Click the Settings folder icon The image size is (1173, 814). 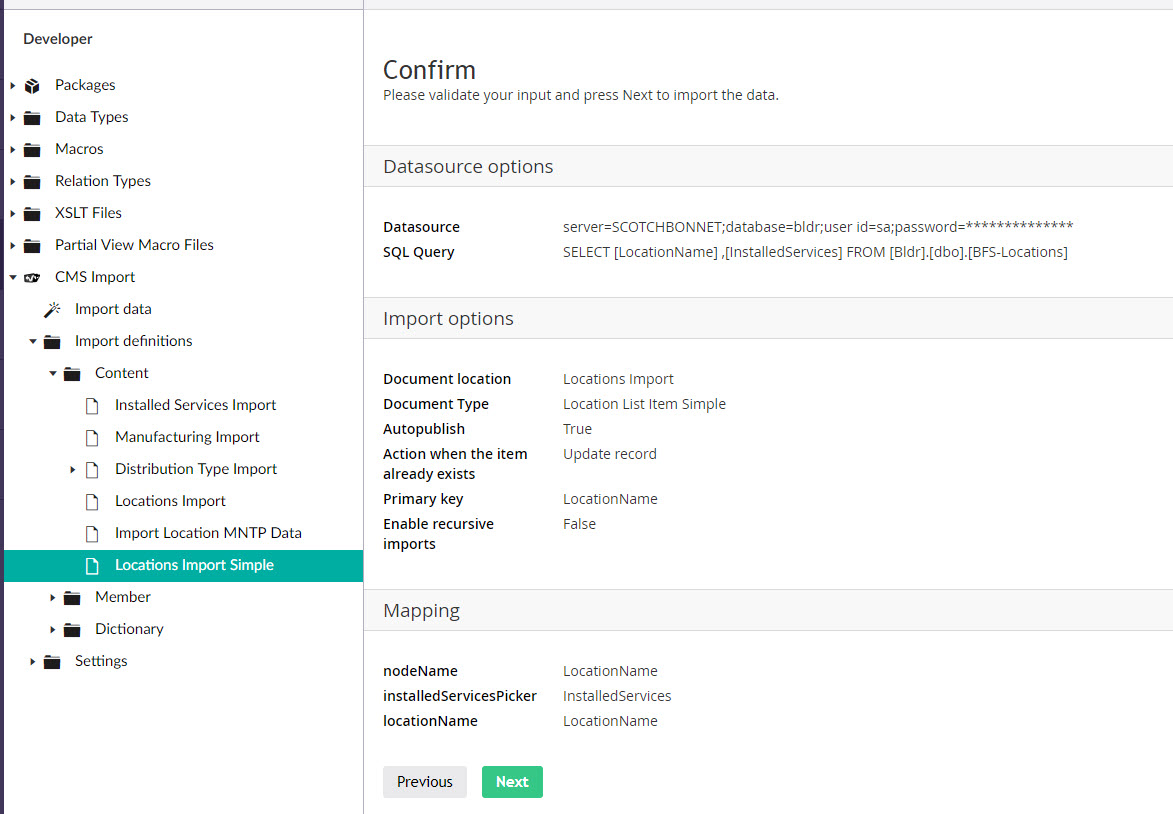(52, 661)
